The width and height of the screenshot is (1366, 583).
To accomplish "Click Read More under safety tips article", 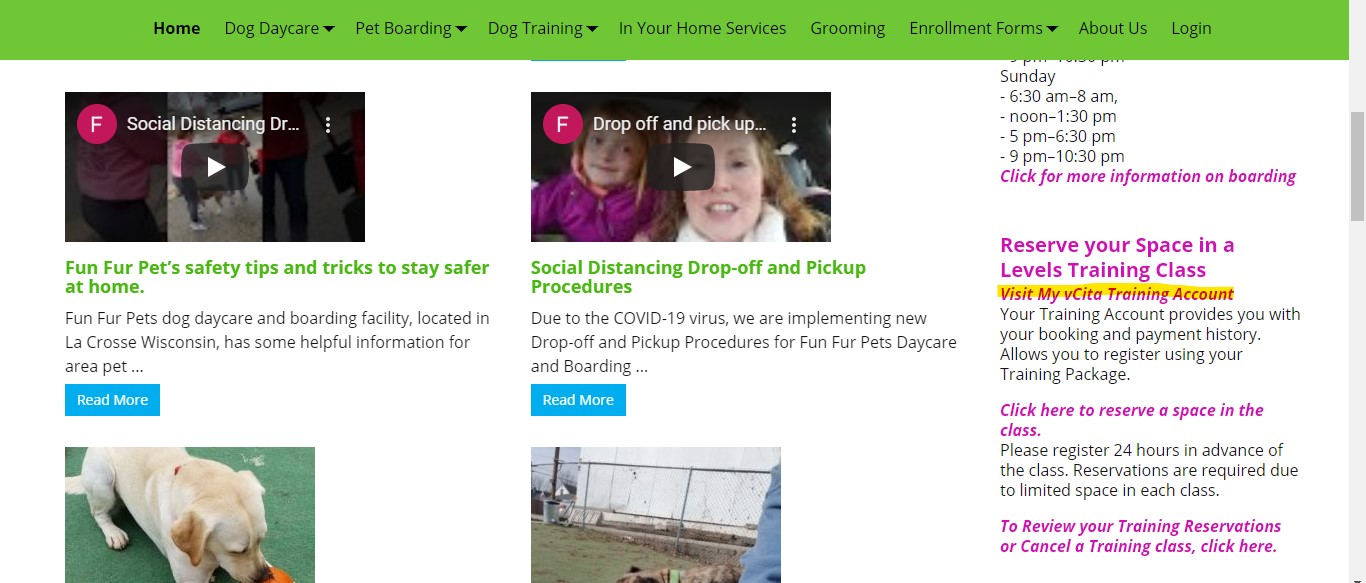I will [x=112, y=400].
